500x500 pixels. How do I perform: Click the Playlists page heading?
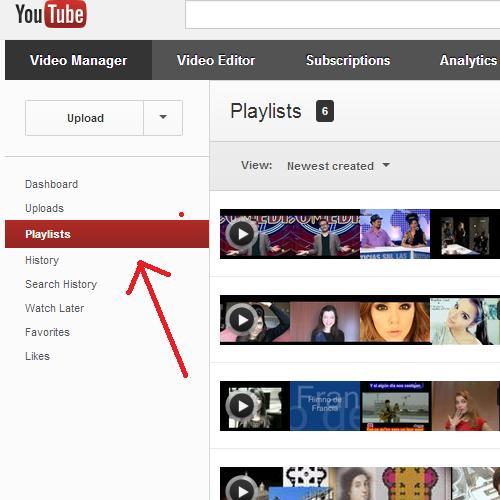(x=266, y=111)
